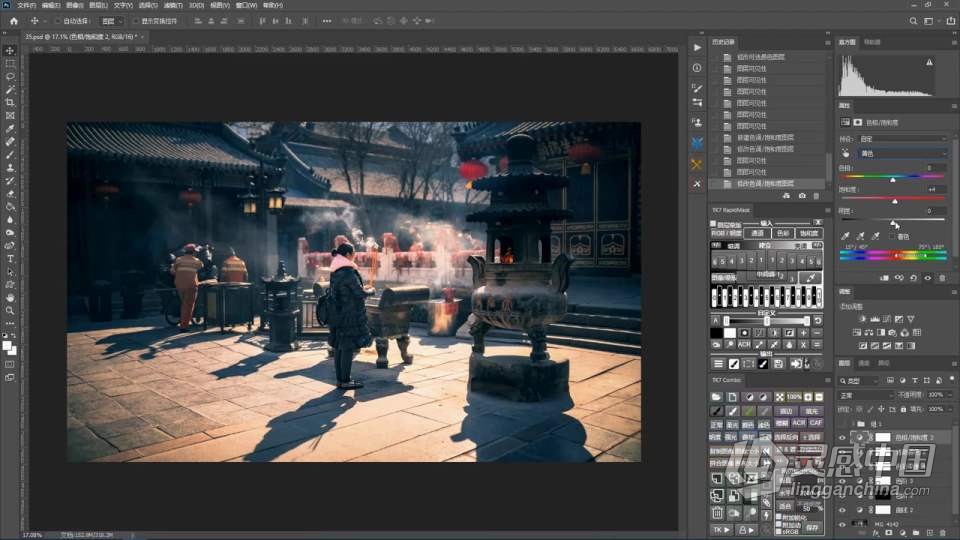Click the add layer mask icon in Layers panel
Viewport: 960px width, 540px height.
click(x=889, y=533)
